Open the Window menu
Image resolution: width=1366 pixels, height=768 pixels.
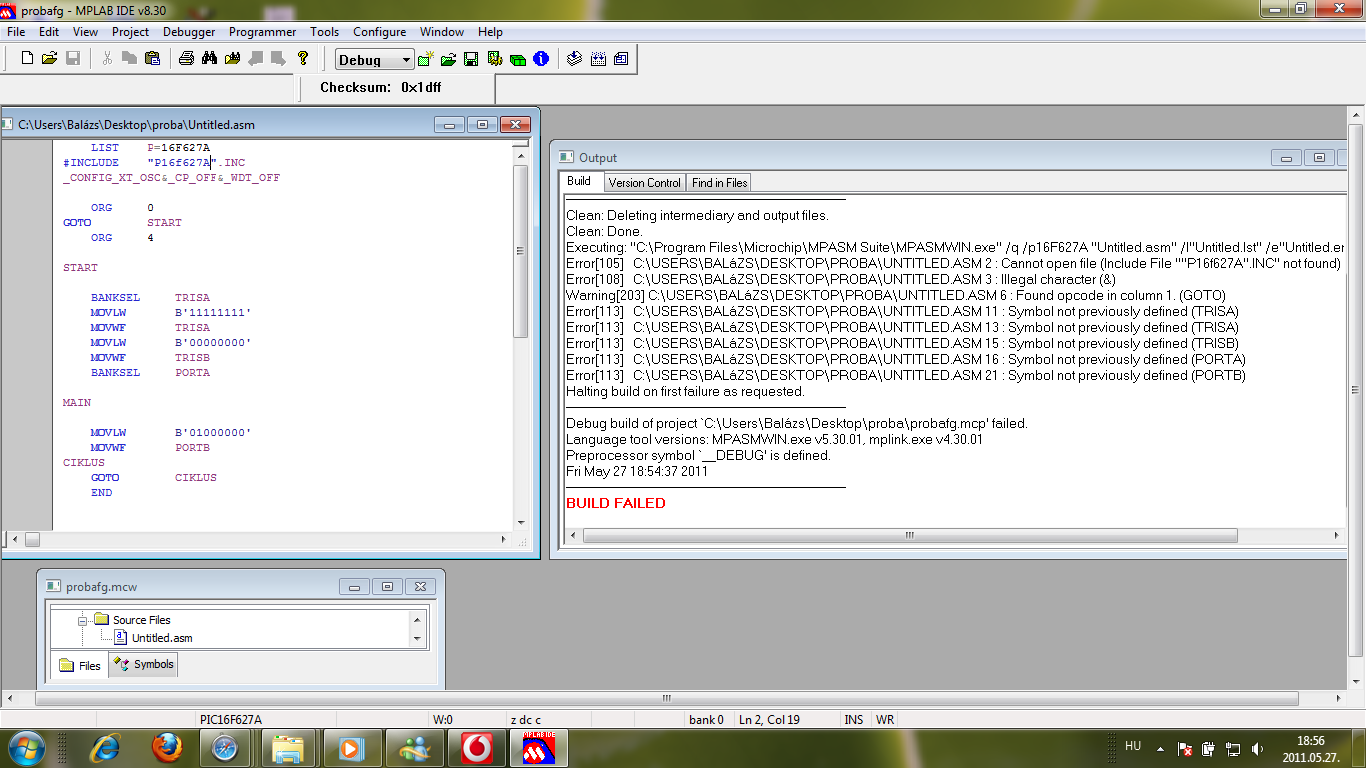pyautogui.click(x=442, y=32)
